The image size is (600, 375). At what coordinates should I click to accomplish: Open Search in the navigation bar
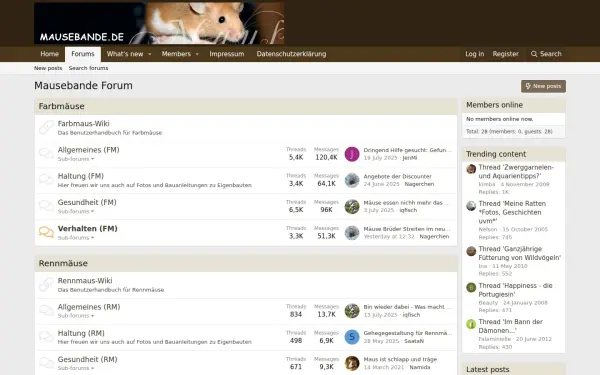(546, 54)
